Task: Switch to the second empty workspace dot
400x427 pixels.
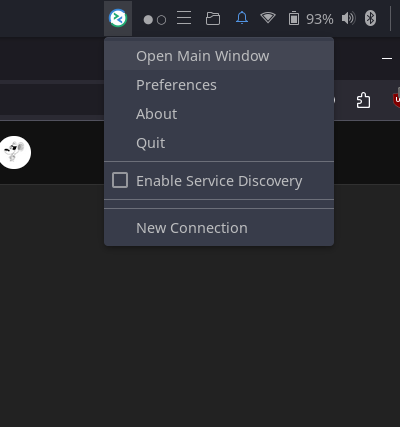Action: coord(162,20)
